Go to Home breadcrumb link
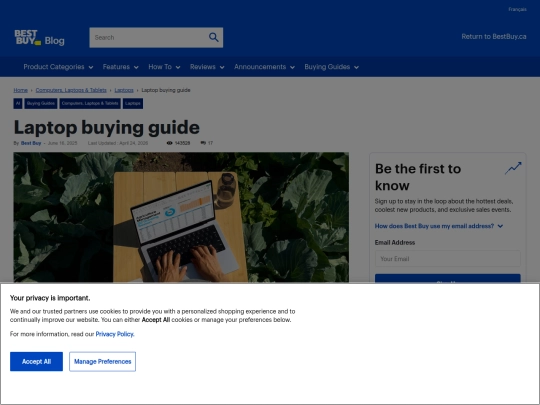This screenshot has height=405, width=540. coord(20,90)
